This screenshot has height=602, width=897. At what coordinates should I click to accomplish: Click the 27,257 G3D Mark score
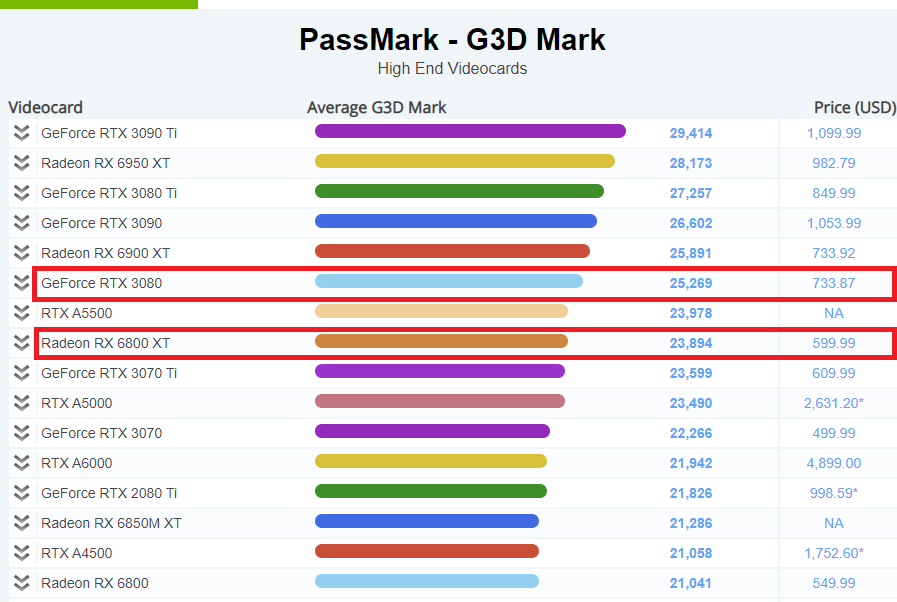click(x=691, y=193)
